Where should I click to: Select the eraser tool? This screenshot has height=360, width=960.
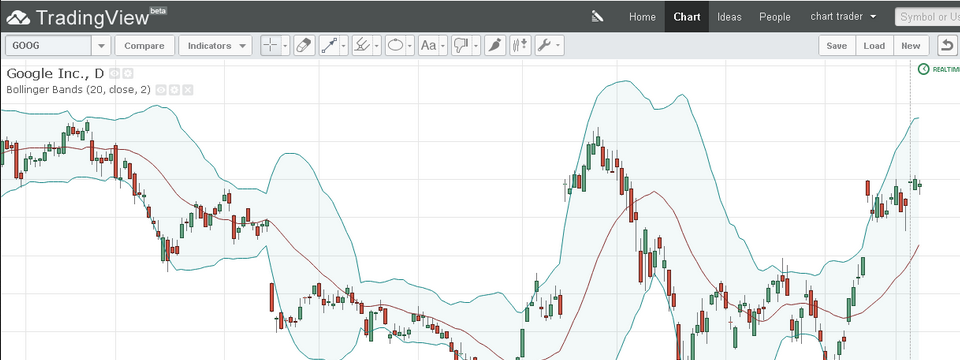304,46
